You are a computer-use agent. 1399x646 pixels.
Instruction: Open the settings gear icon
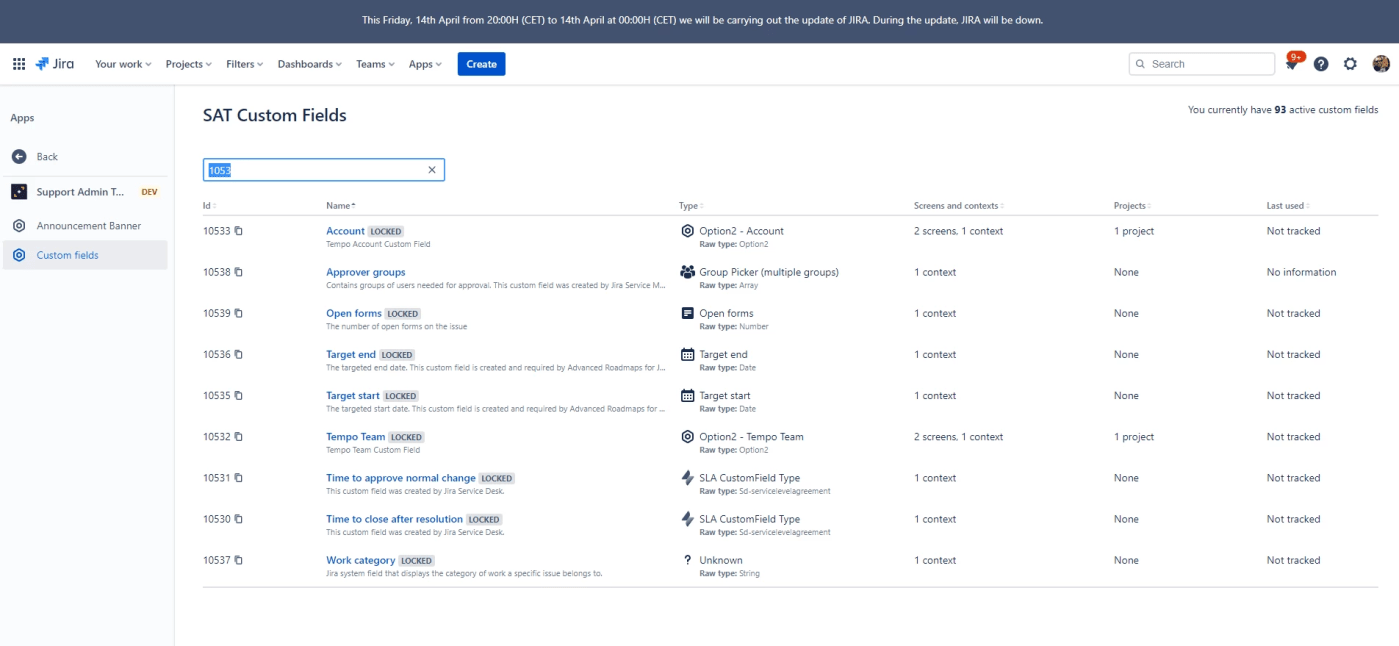pyautogui.click(x=1350, y=64)
